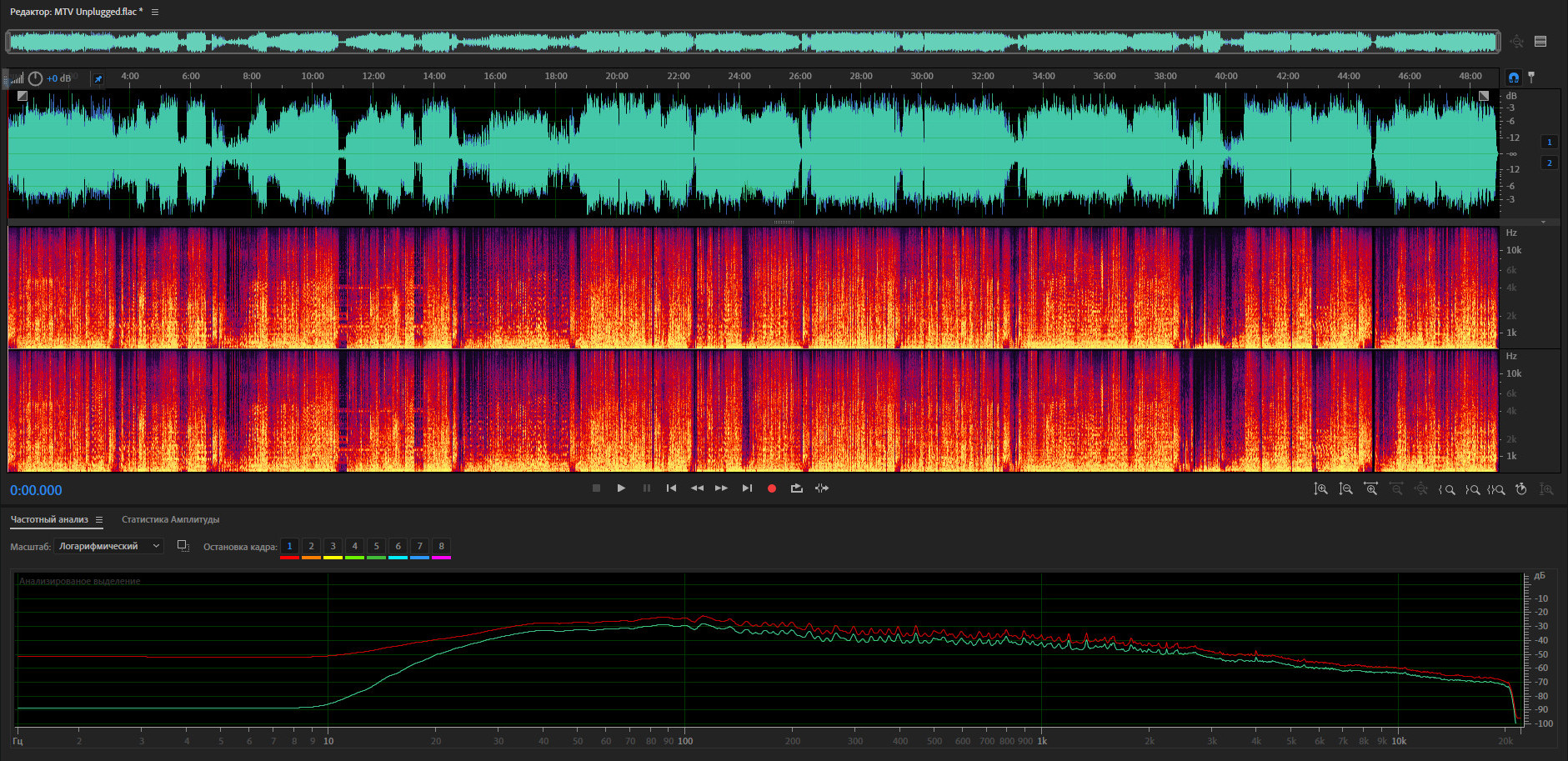The width and height of the screenshot is (1568, 761).
Task: Open the Частотный анализ panel menu
Action: [99, 520]
